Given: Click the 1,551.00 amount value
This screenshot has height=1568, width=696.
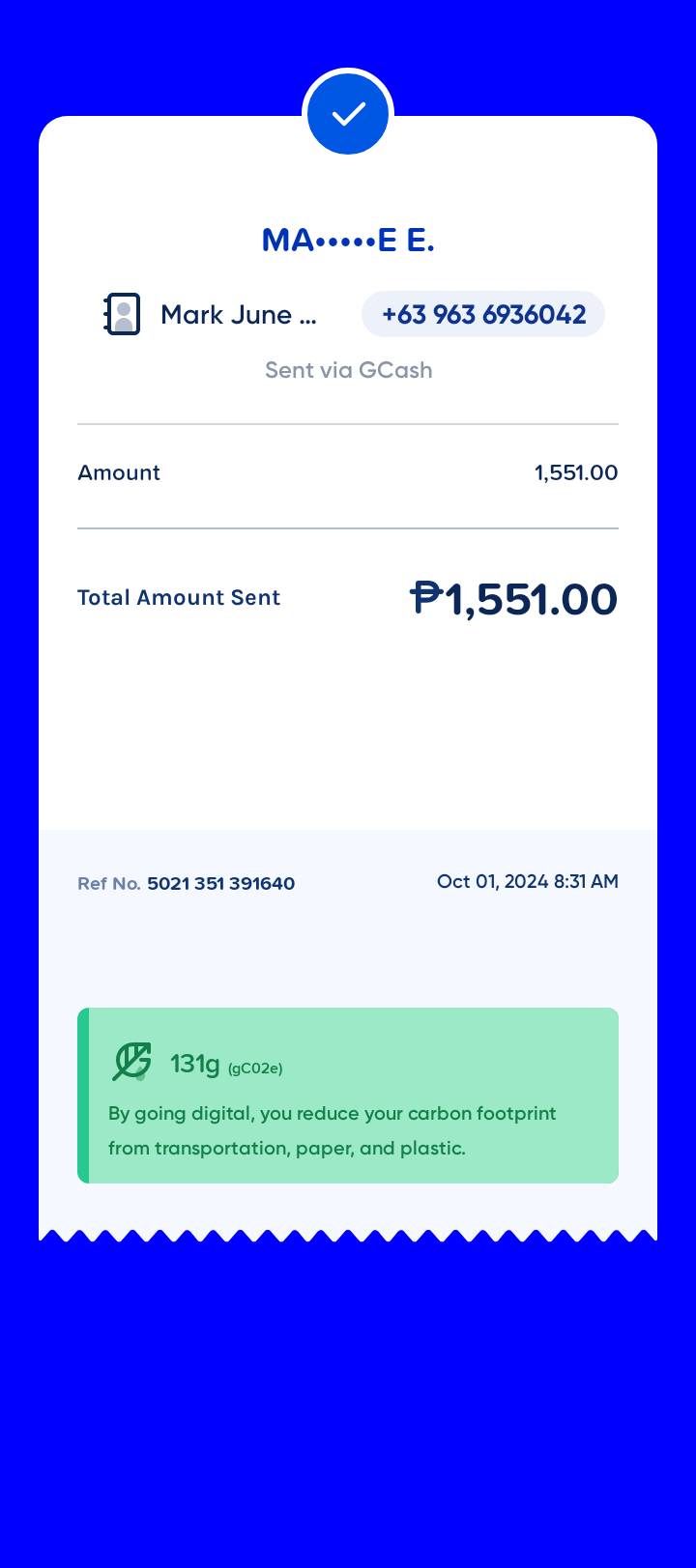Looking at the screenshot, I should tap(576, 472).
